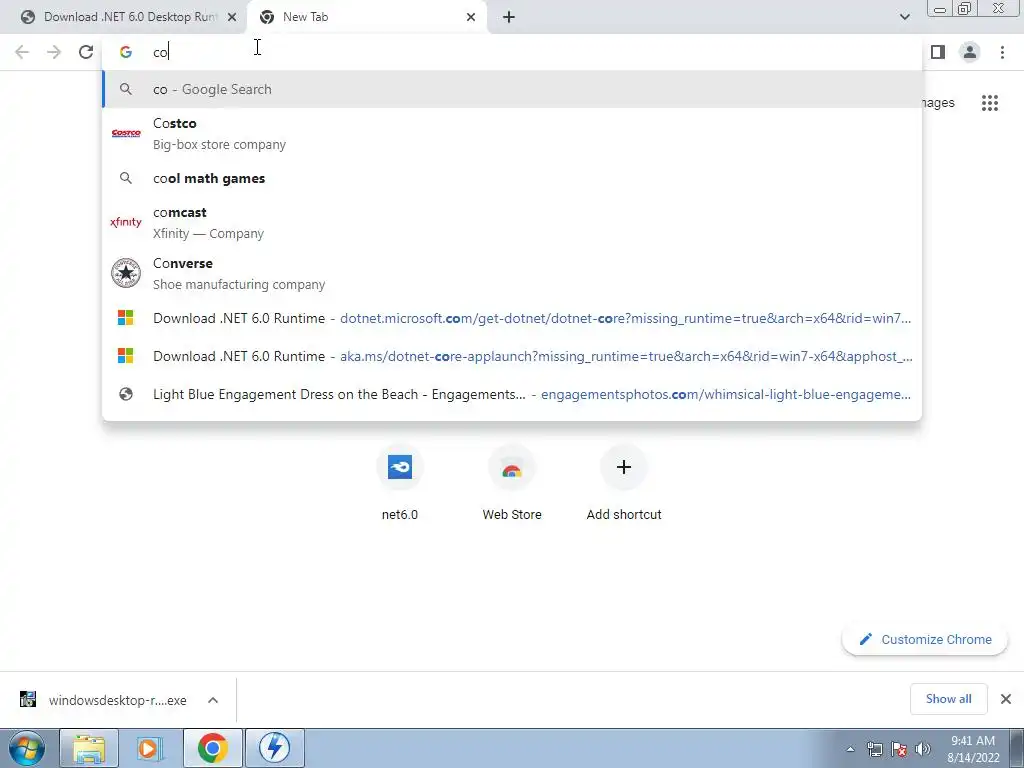The width and height of the screenshot is (1024, 768).
Task: Click the lightning bolt taskbar app
Action: click(274, 748)
